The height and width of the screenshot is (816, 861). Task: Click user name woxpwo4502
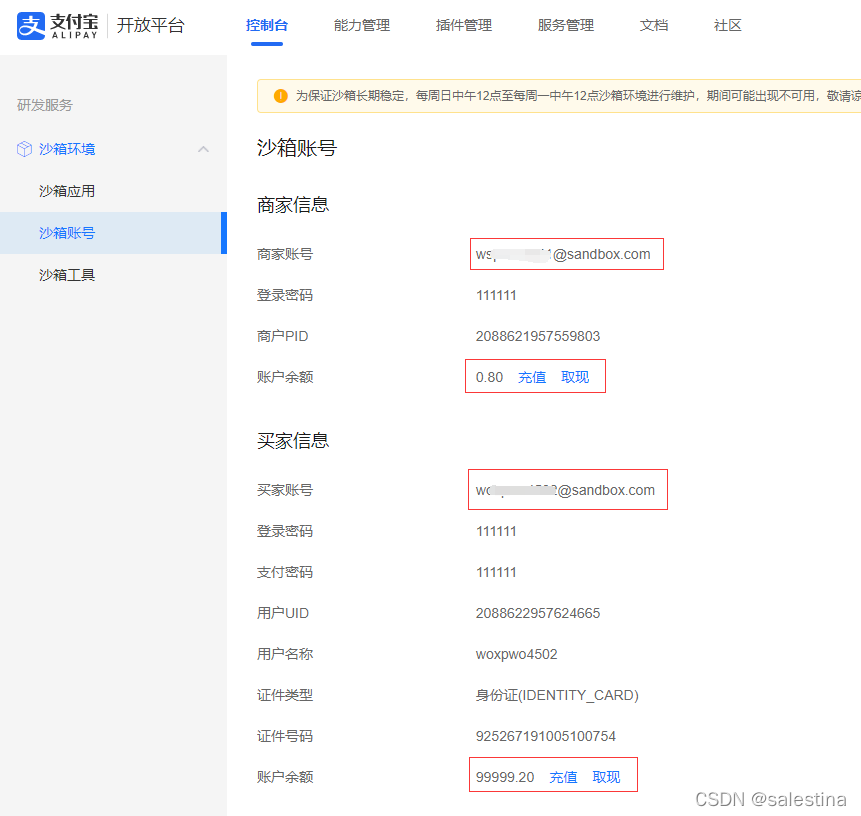tap(516, 654)
